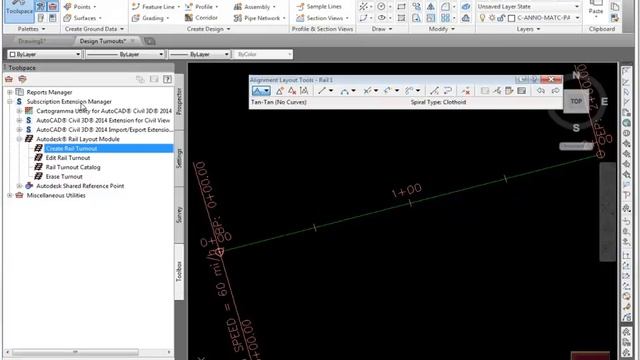The width and height of the screenshot is (640, 360).
Task: Expand the Reports Manager node
Action: [x=10, y=92]
